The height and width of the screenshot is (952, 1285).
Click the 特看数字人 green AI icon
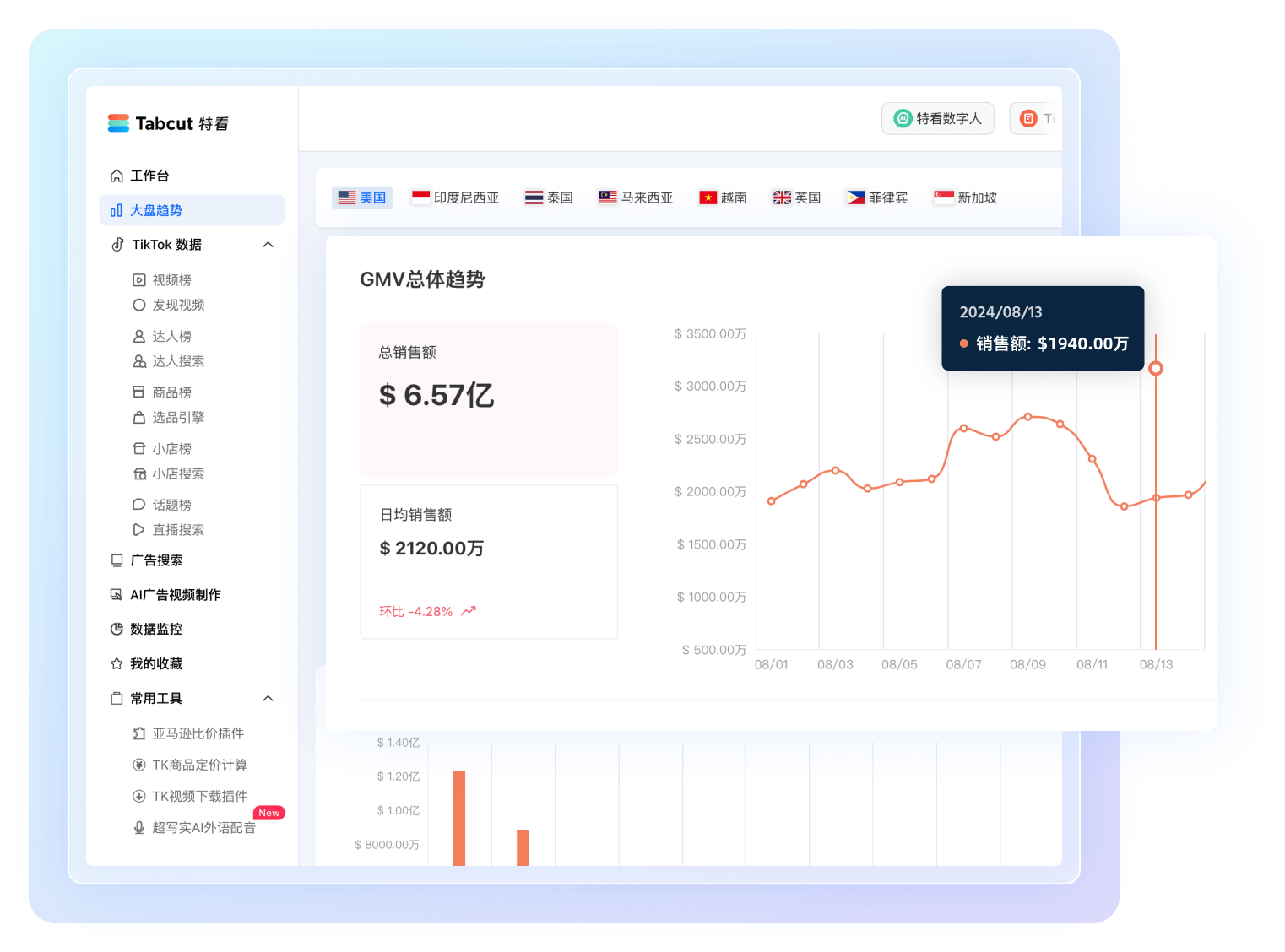pyautogui.click(x=903, y=118)
